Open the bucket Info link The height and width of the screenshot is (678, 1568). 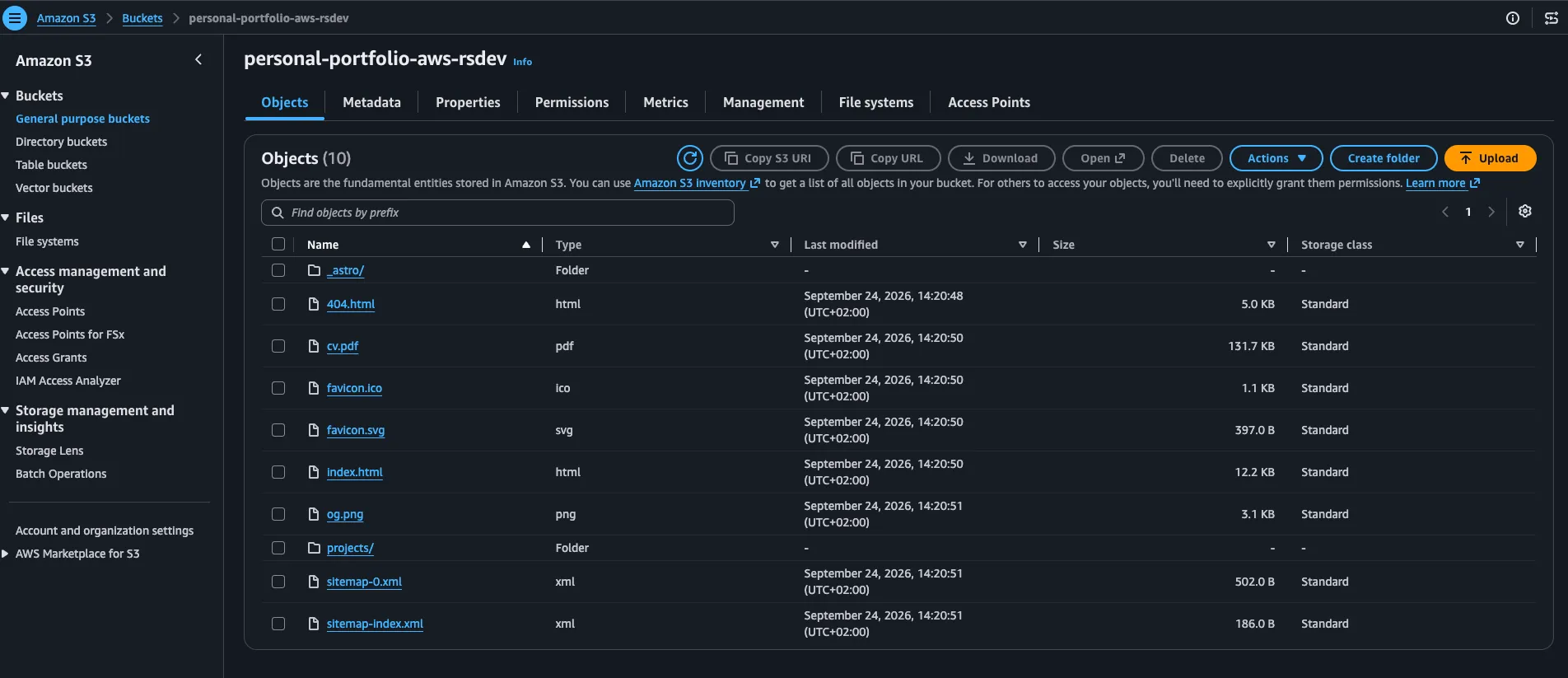coord(522,62)
